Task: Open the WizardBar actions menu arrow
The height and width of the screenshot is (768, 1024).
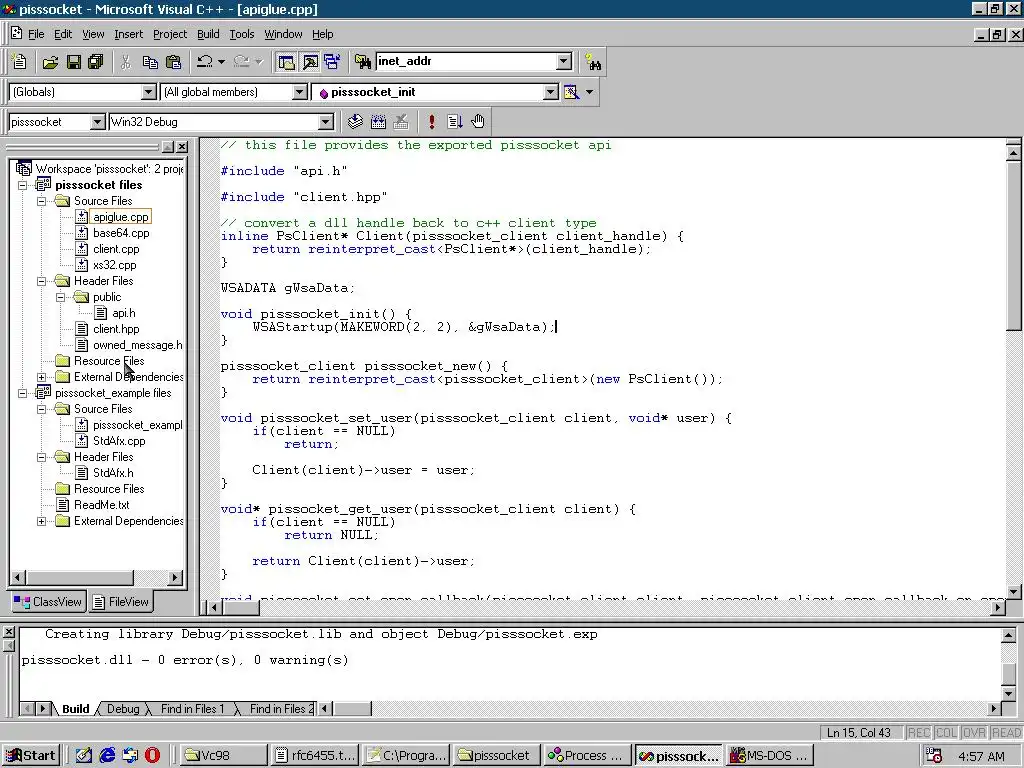Action: (590, 92)
